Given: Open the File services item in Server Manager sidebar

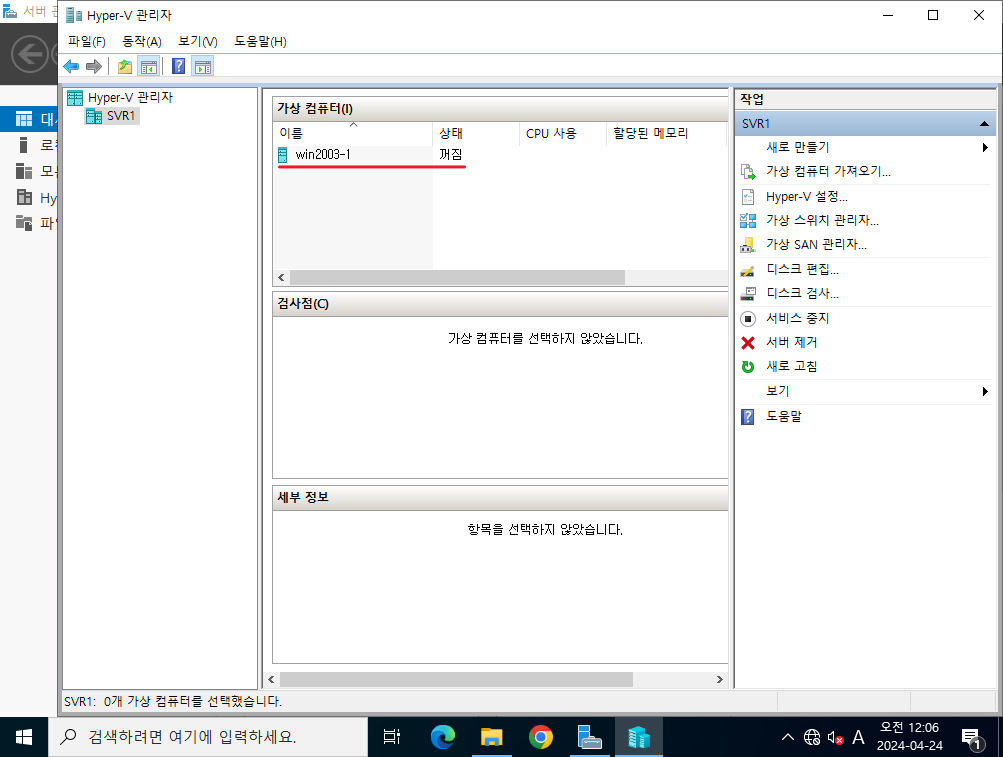Looking at the screenshot, I should [29, 223].
